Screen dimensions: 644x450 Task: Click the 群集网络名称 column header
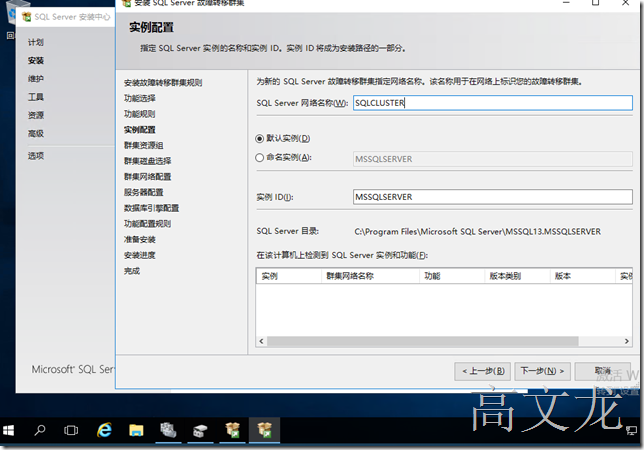370,276
